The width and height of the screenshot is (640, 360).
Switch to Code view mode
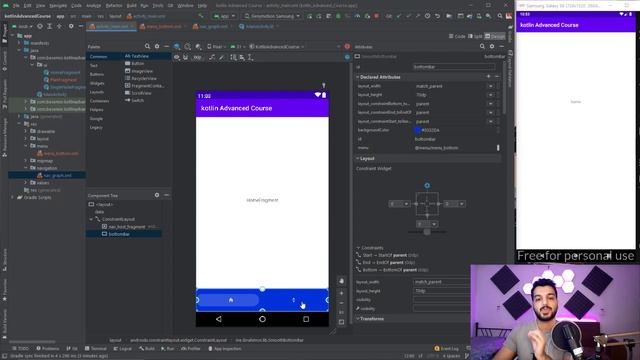pyautogui.click(x=457, y=36)
